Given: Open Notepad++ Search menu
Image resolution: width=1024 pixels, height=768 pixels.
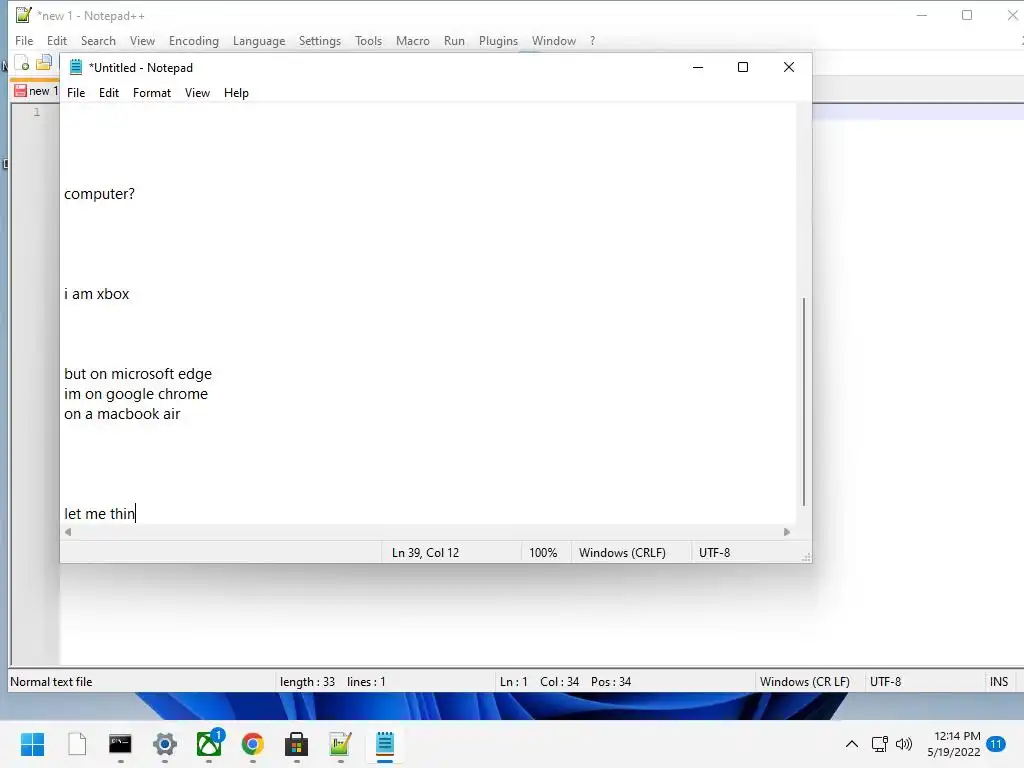Looking at the screenshot, I should 98,40.
